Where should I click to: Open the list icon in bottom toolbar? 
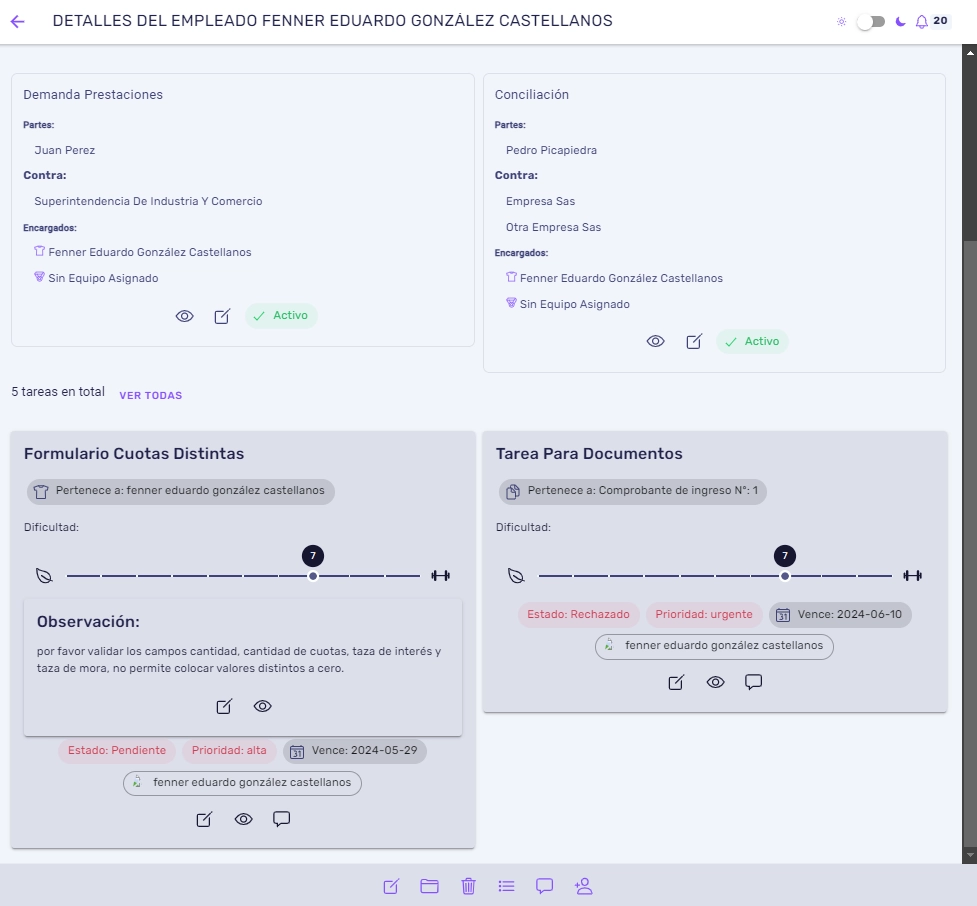pos(507,886)
